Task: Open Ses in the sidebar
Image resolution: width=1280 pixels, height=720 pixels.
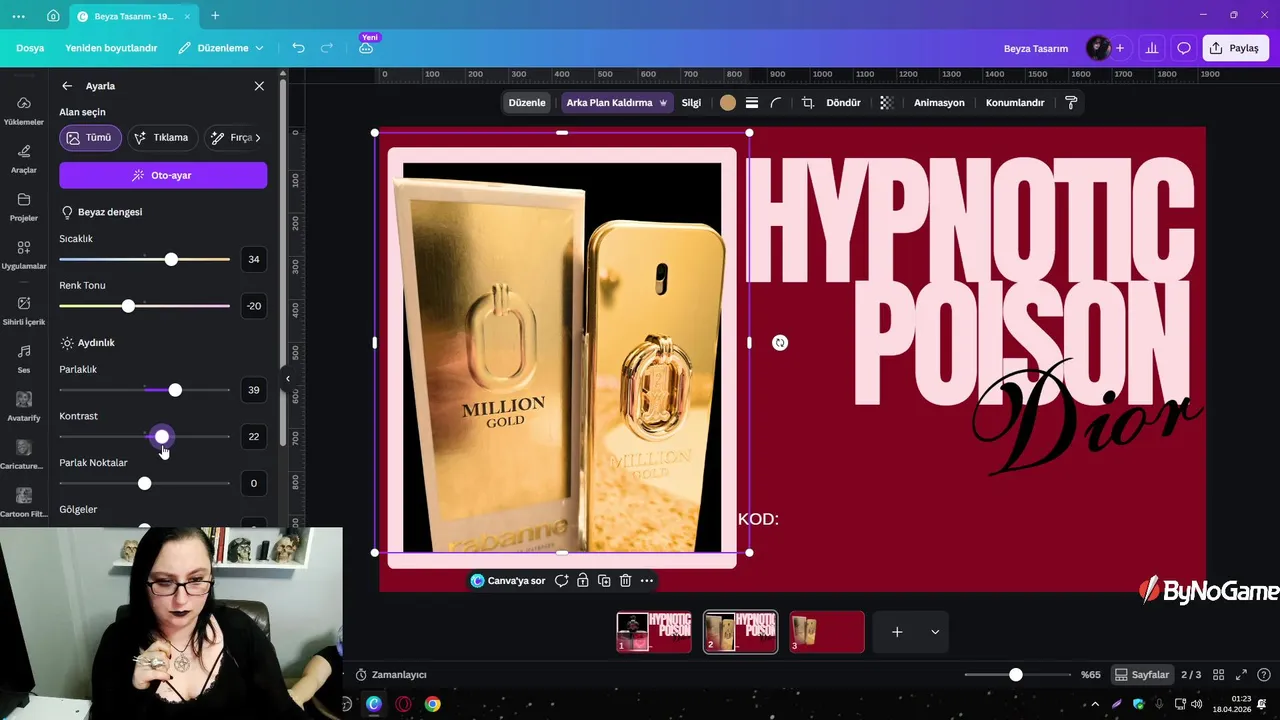Action: (24, 358)
